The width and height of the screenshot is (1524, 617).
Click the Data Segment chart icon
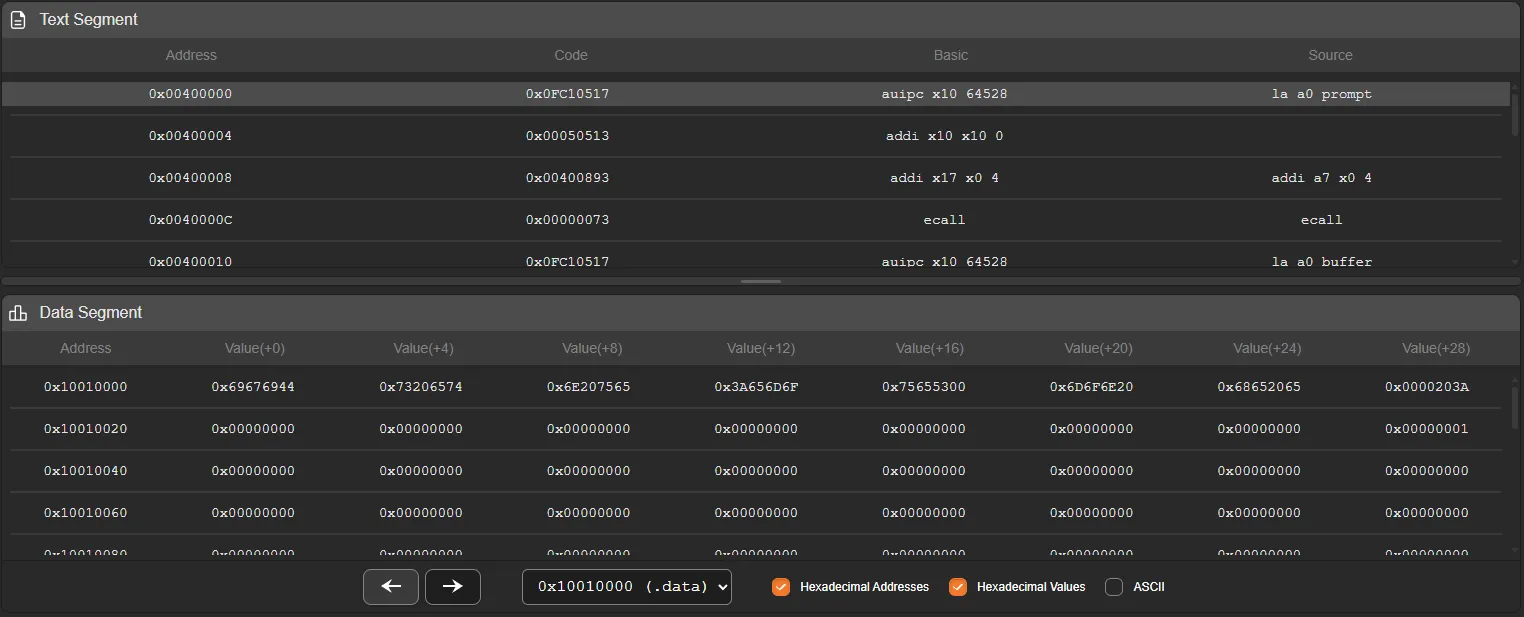tap(18, 313)
